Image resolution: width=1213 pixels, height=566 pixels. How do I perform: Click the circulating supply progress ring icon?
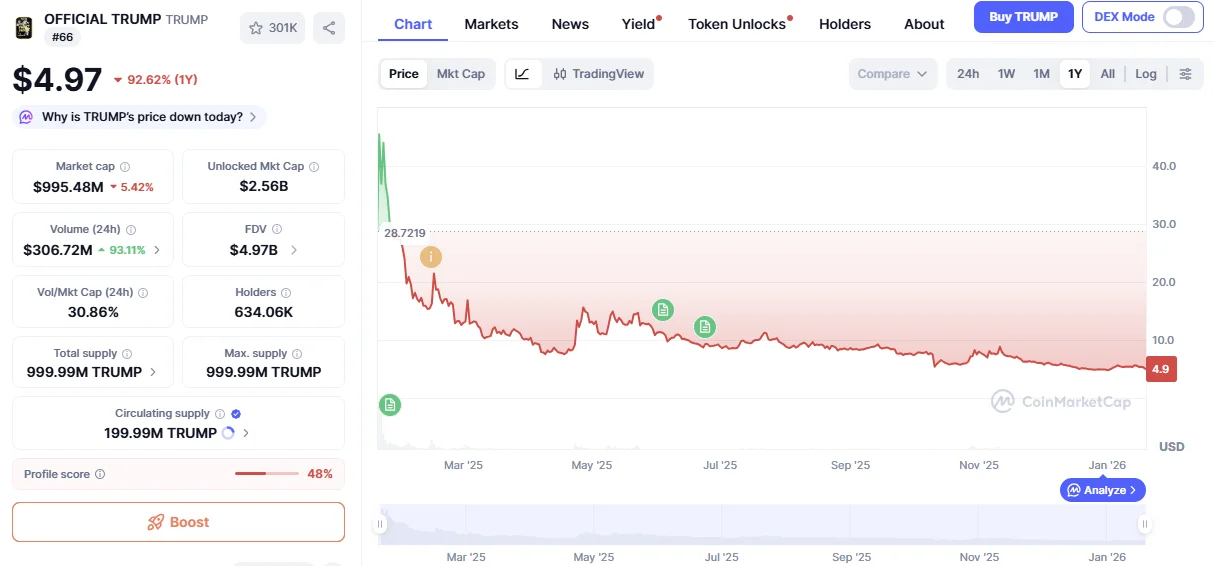point(228,433)
